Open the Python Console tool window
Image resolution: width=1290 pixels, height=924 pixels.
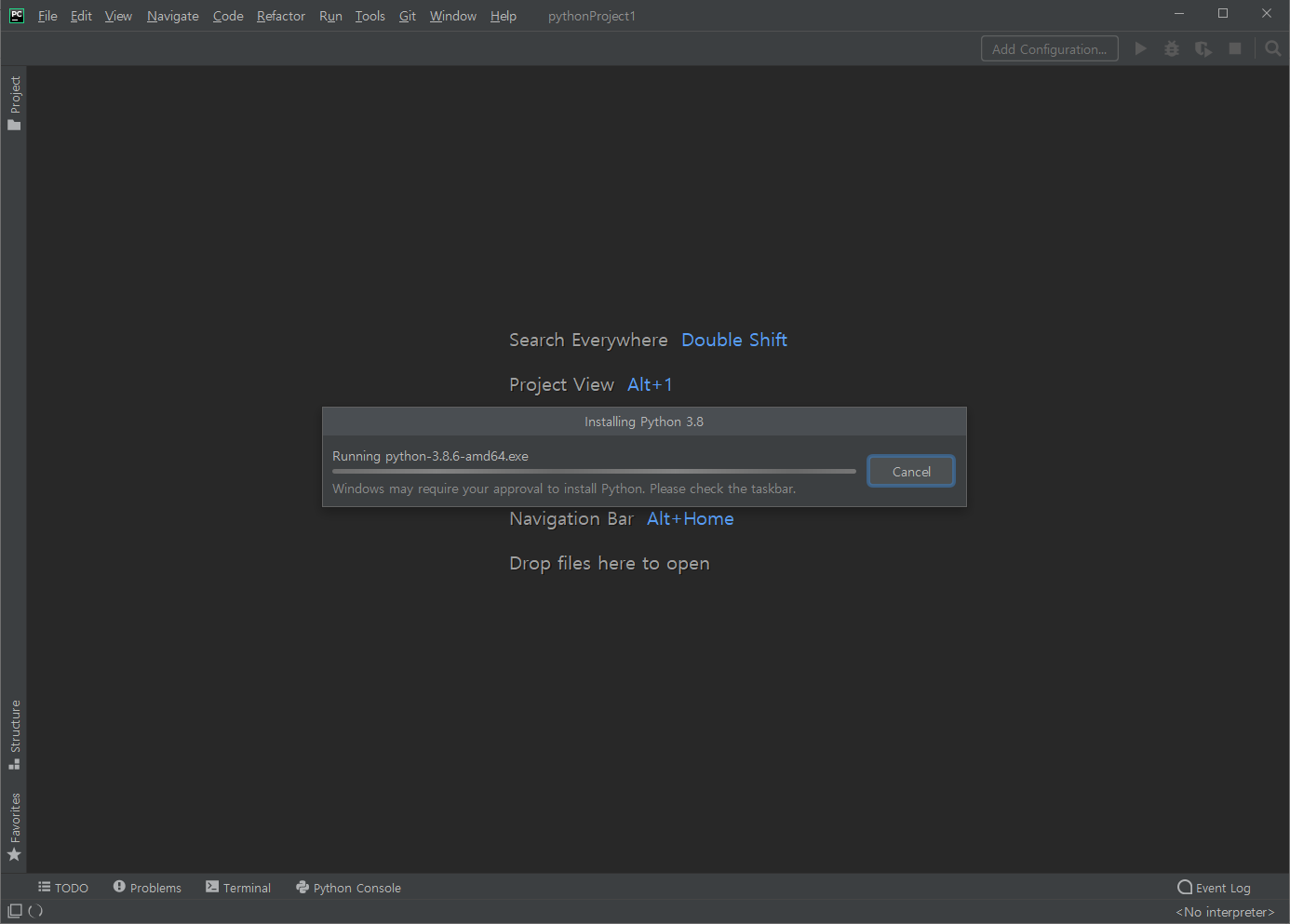pos(348,888)
